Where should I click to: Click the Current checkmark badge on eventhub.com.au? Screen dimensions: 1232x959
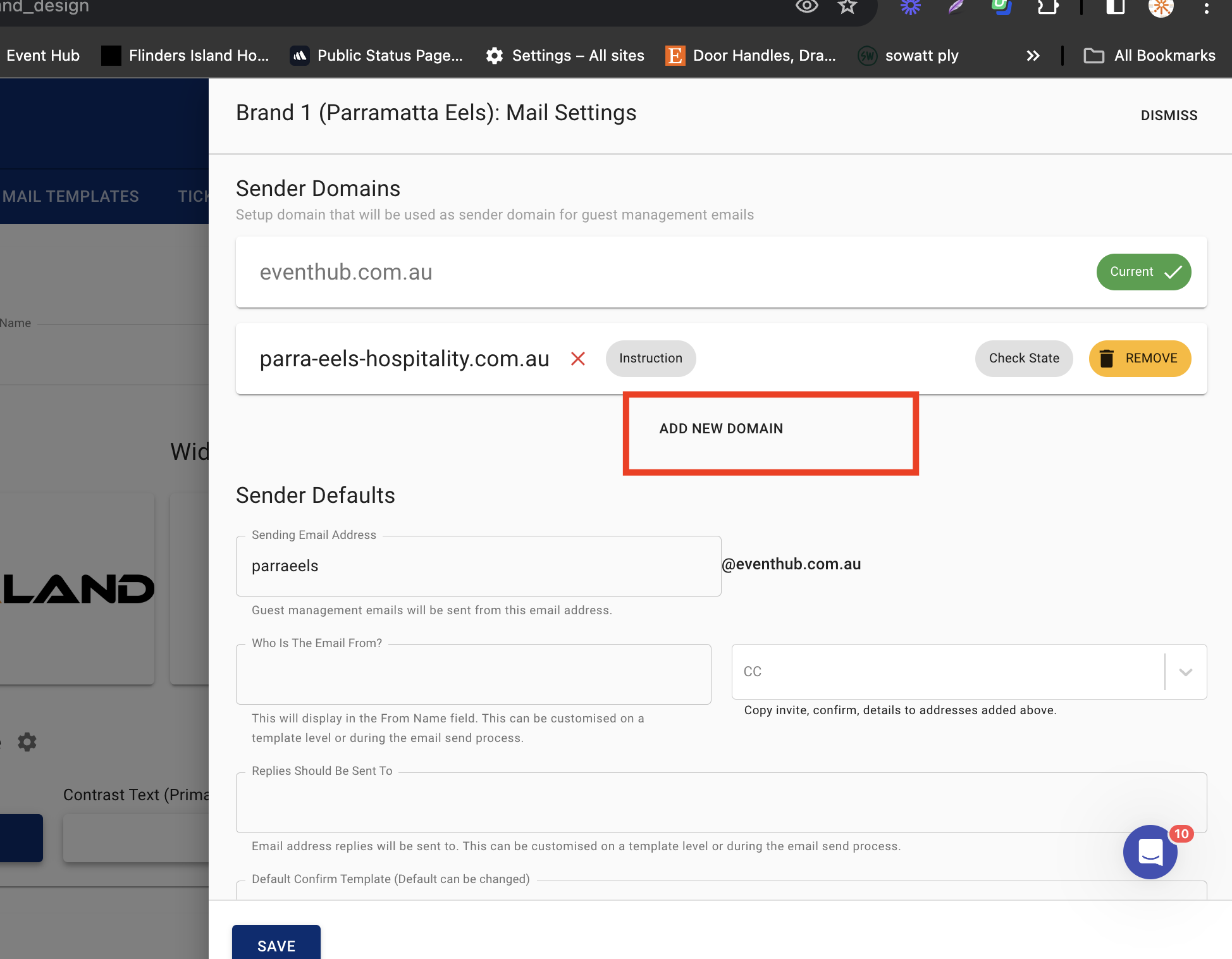tap(1143, 272)
